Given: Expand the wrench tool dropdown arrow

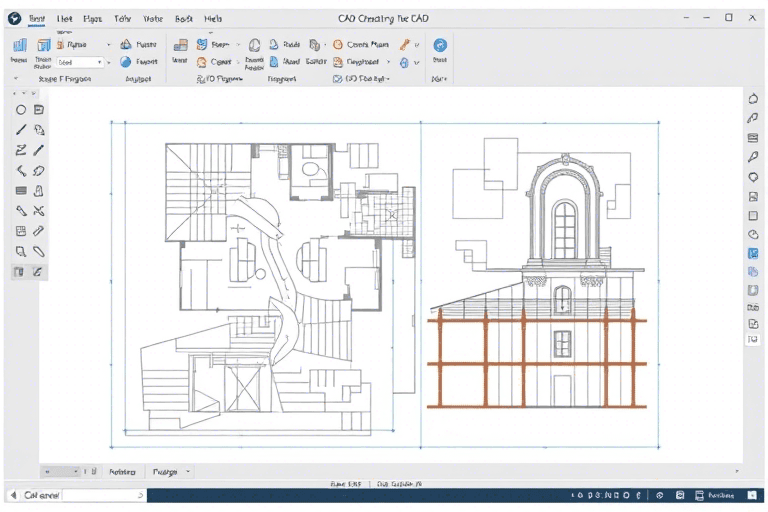Looking at the screenshot, I should click(417, 45).
